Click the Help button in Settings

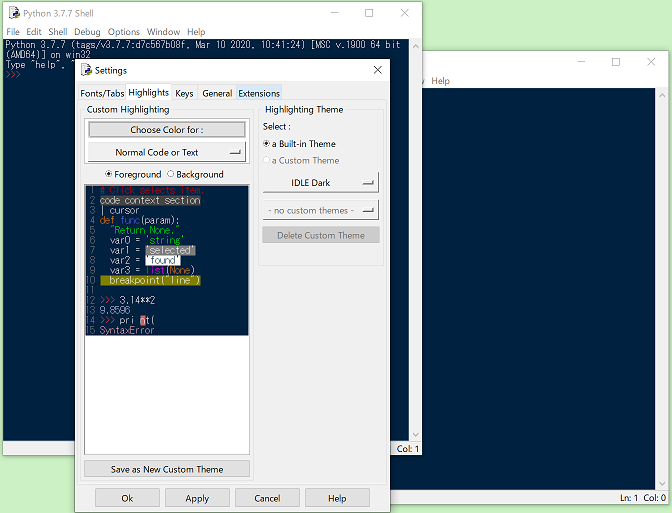(x=337, y=498)
